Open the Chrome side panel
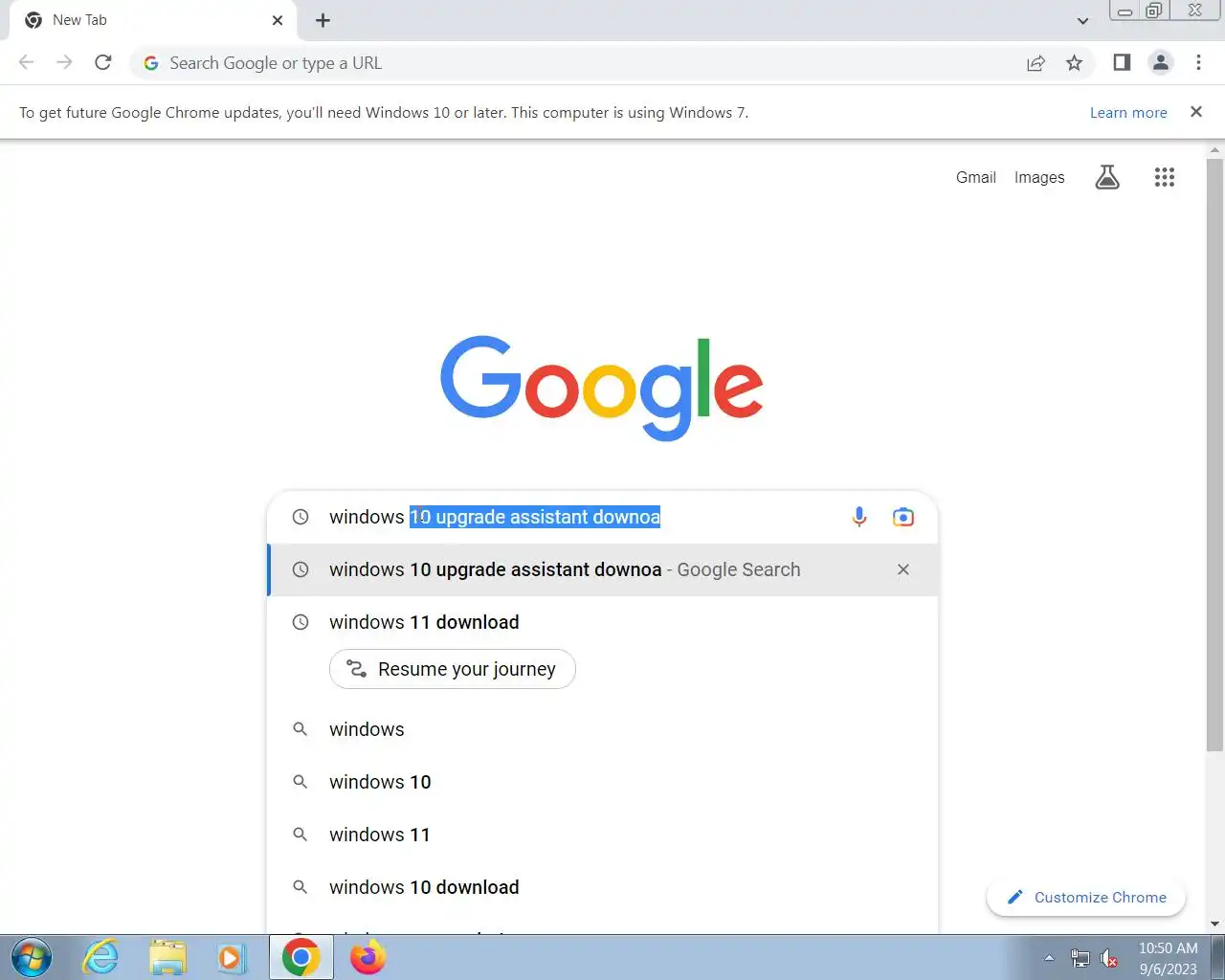The height and width of the screenshot is (980, 1225). (x=1122, y=62)
